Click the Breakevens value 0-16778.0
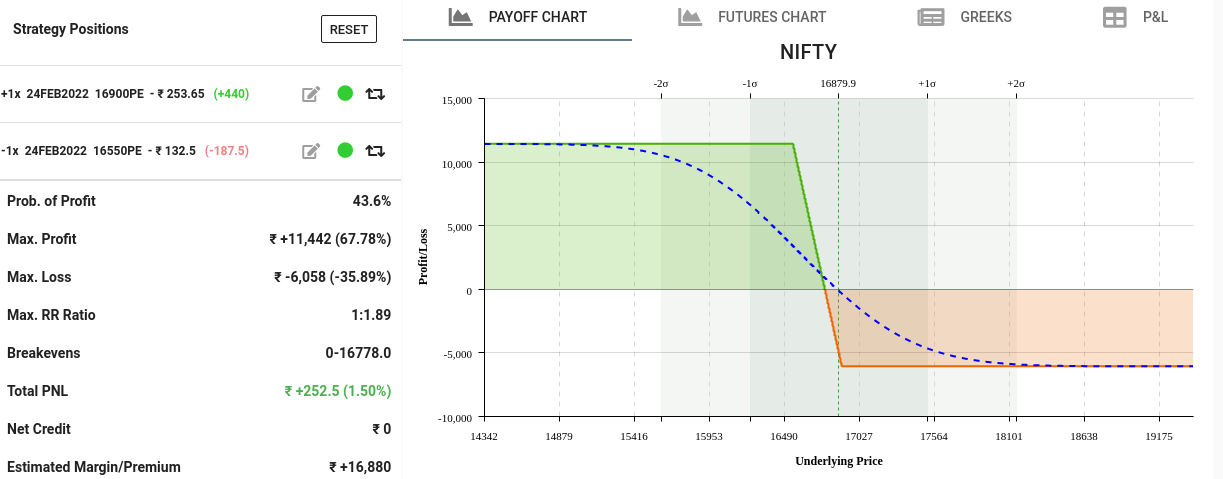1223x479 pixels. tap(358, 353)
